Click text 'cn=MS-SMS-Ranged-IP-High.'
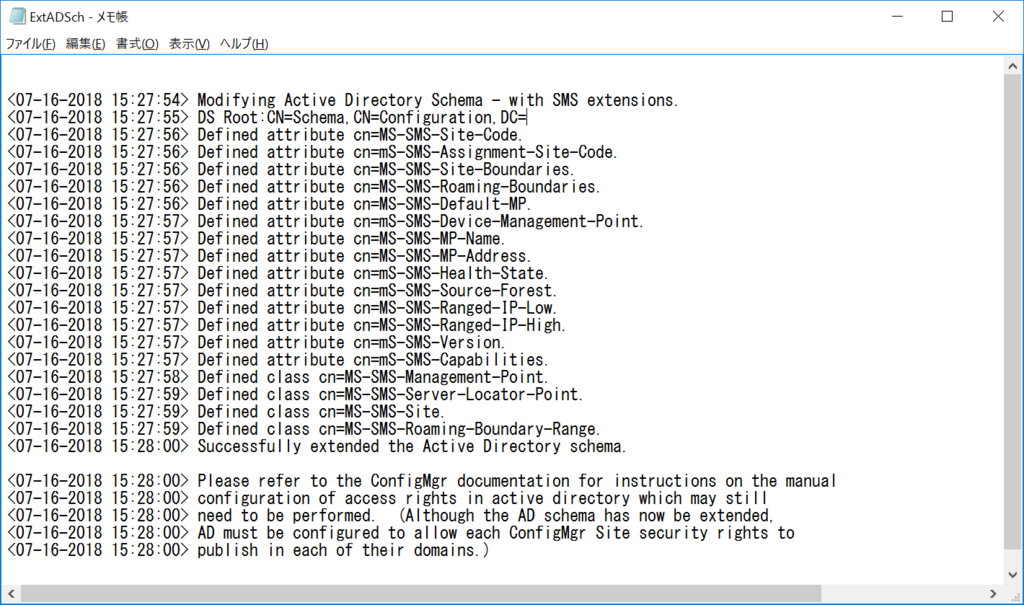The height and width of the screenshot is (605, 1024). (x=459, y=325)
